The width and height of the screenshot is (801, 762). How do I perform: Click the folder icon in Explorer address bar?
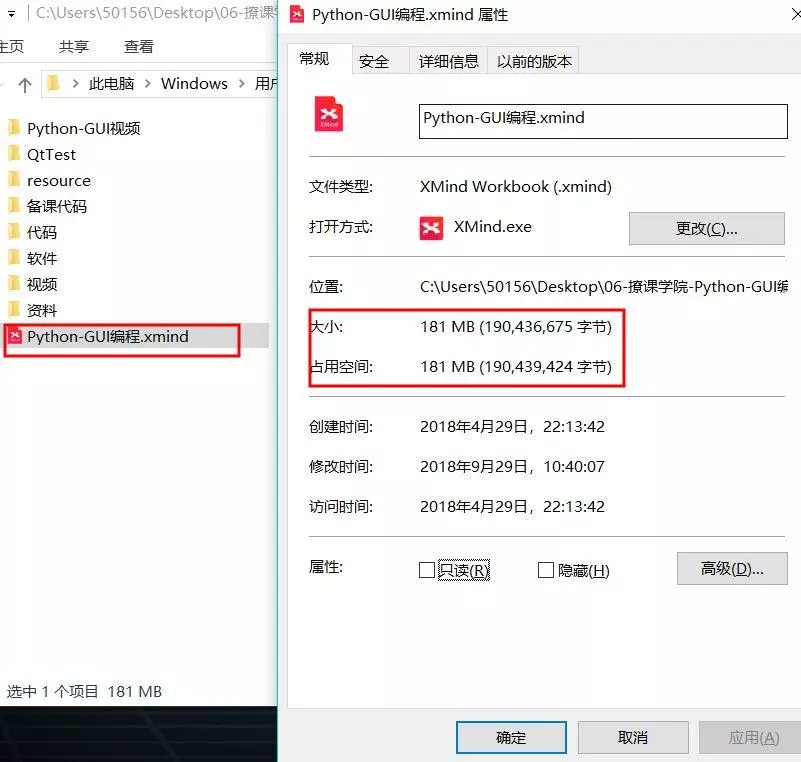(53, 83)
